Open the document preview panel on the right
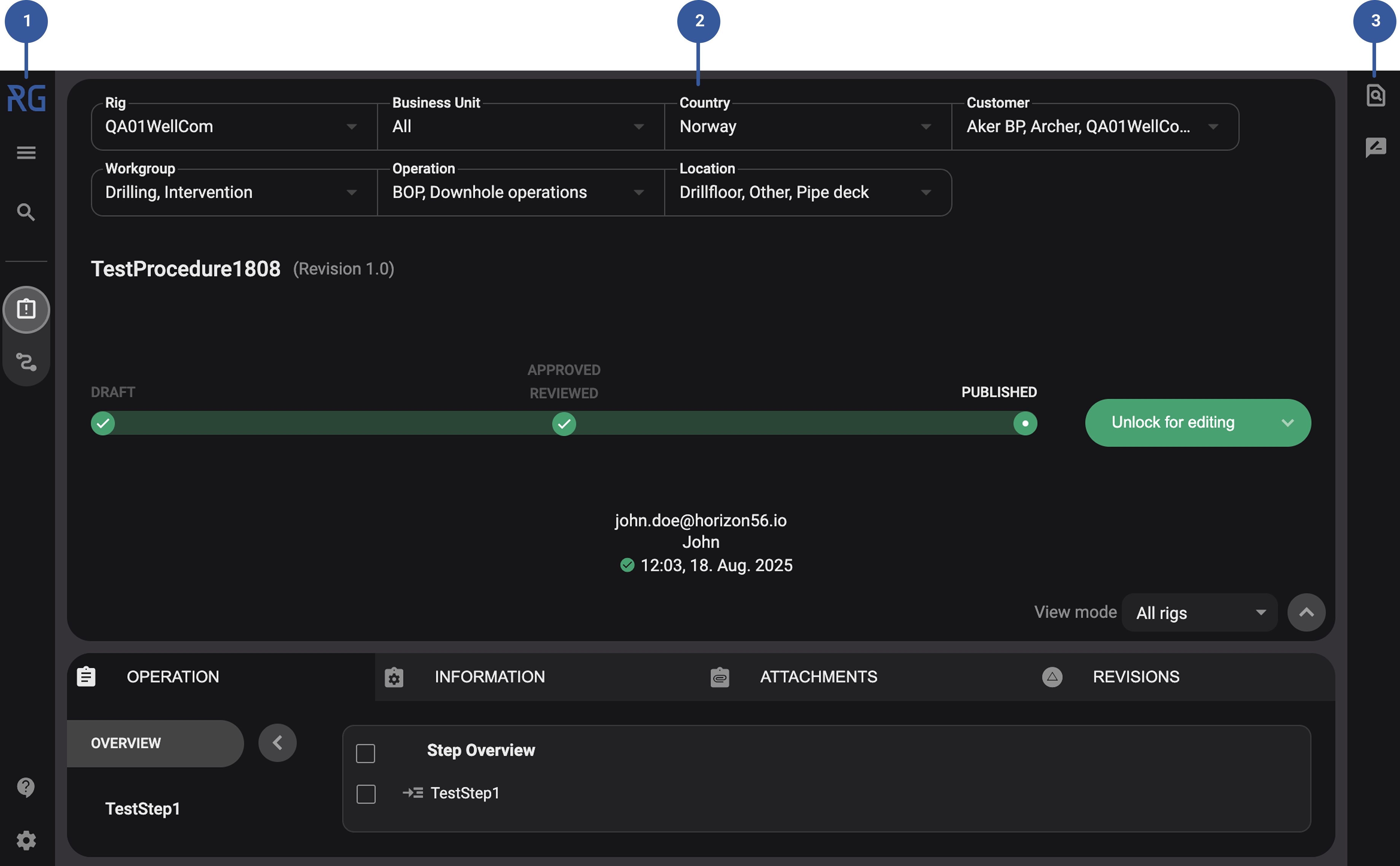The image size is (1400, 866). tap(1376, 95)
